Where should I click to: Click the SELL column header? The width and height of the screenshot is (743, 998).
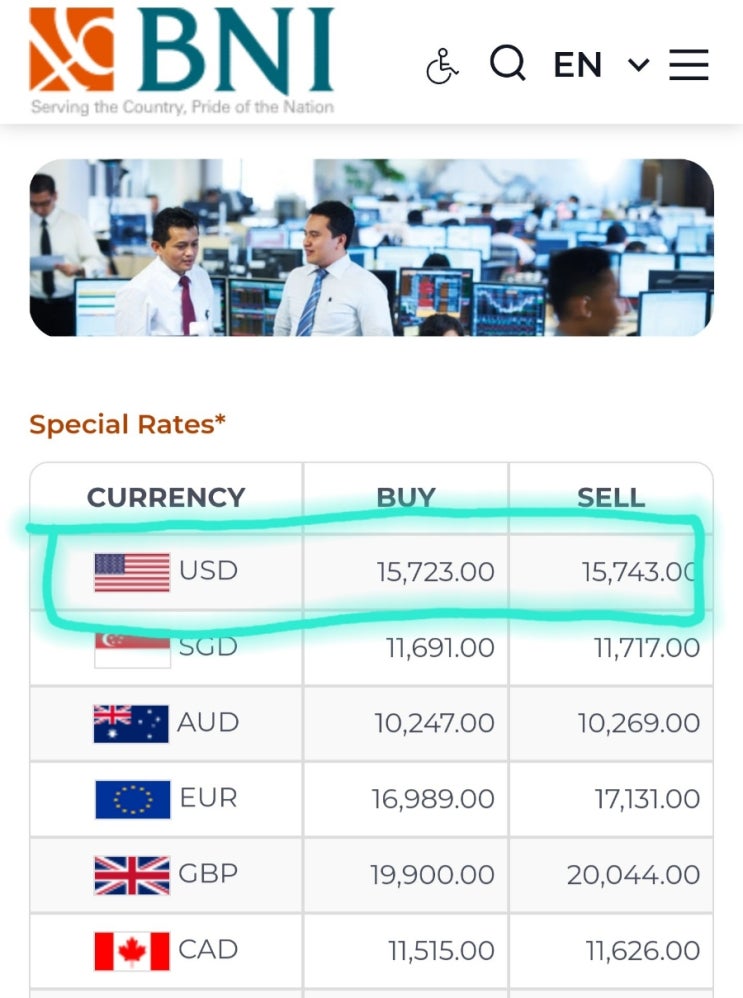pos(611,497)
